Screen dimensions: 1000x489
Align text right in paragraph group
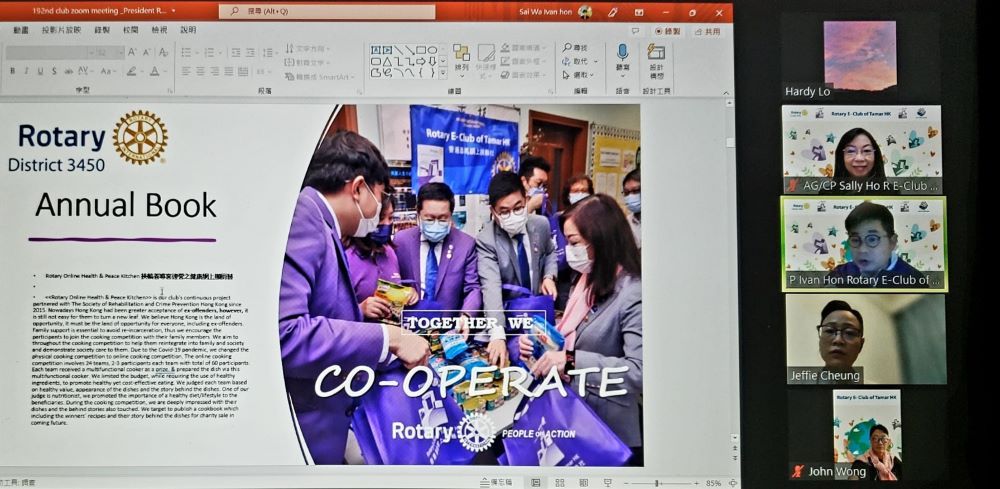pyautogui.click(x=214, y=71)
